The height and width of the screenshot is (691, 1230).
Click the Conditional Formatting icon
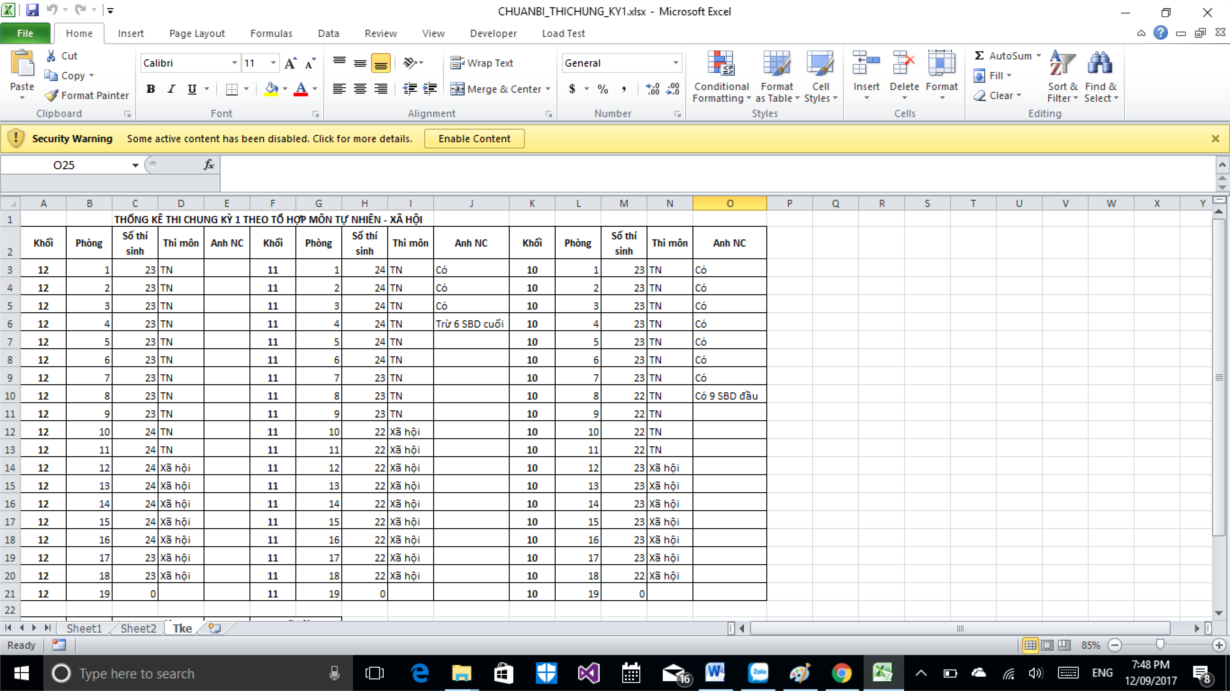click(721, 65)
